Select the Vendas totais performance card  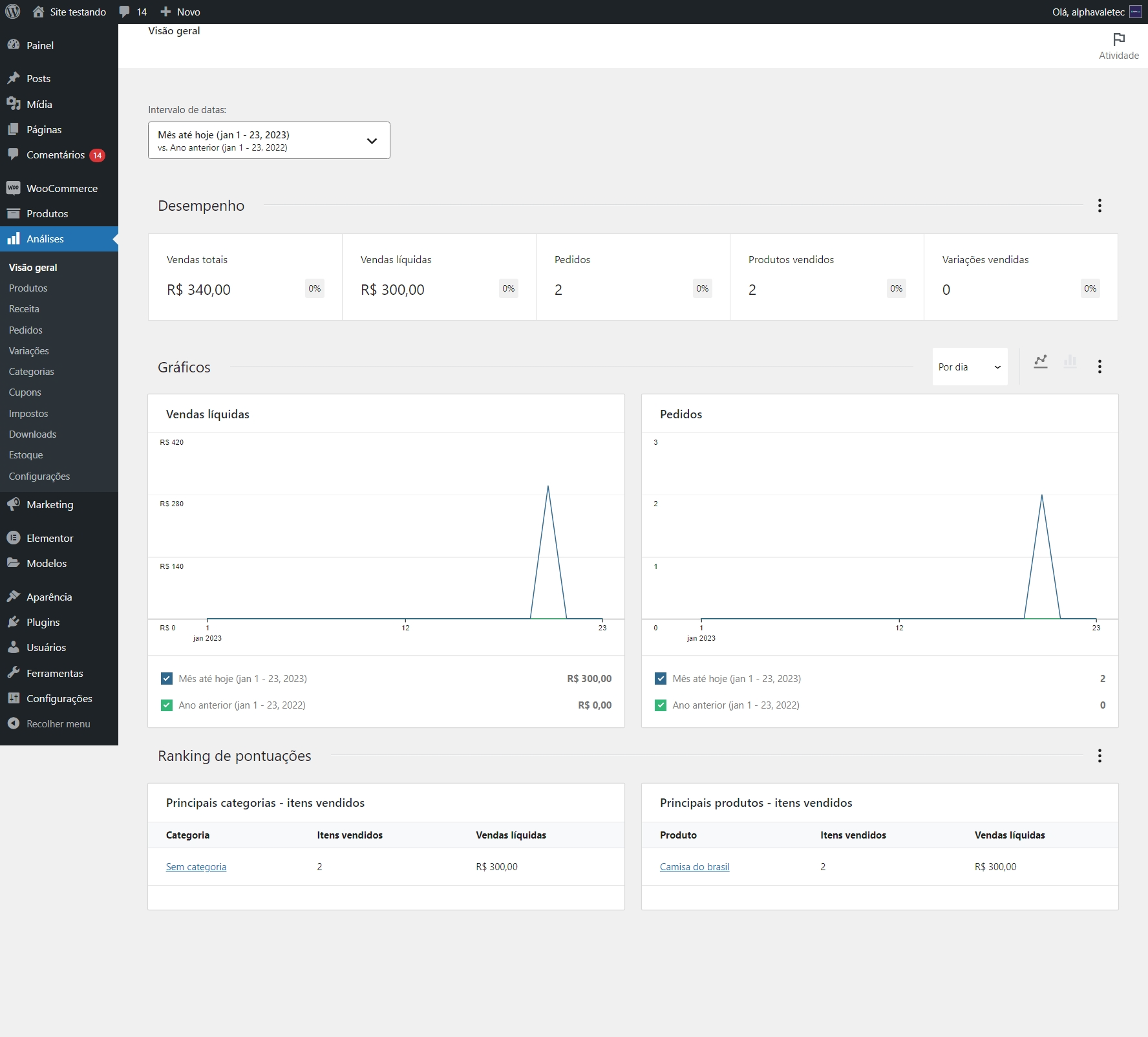coord(245,277)
